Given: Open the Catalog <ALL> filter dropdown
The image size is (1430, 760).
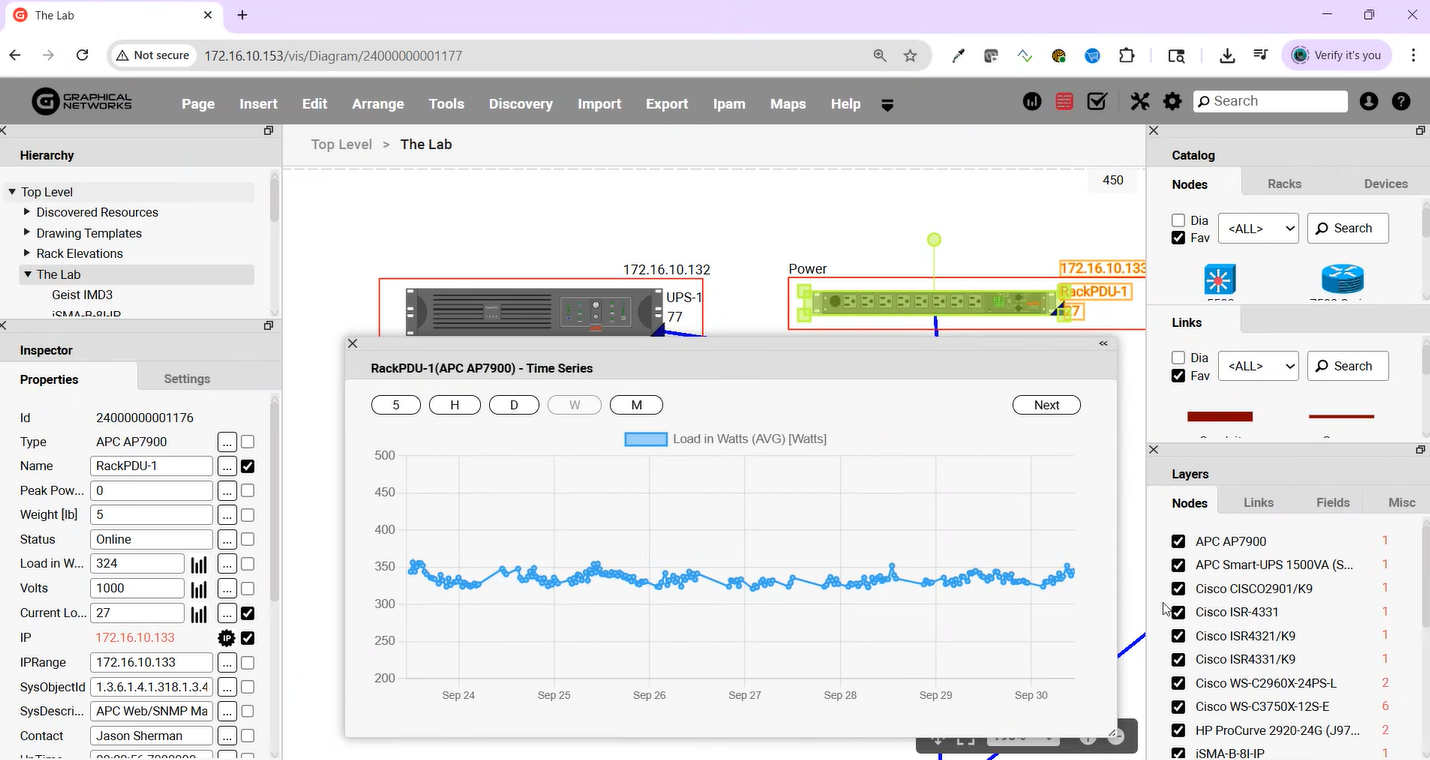Looking at the screenshot, I should pyautogui.click(x=1258, y=228).
